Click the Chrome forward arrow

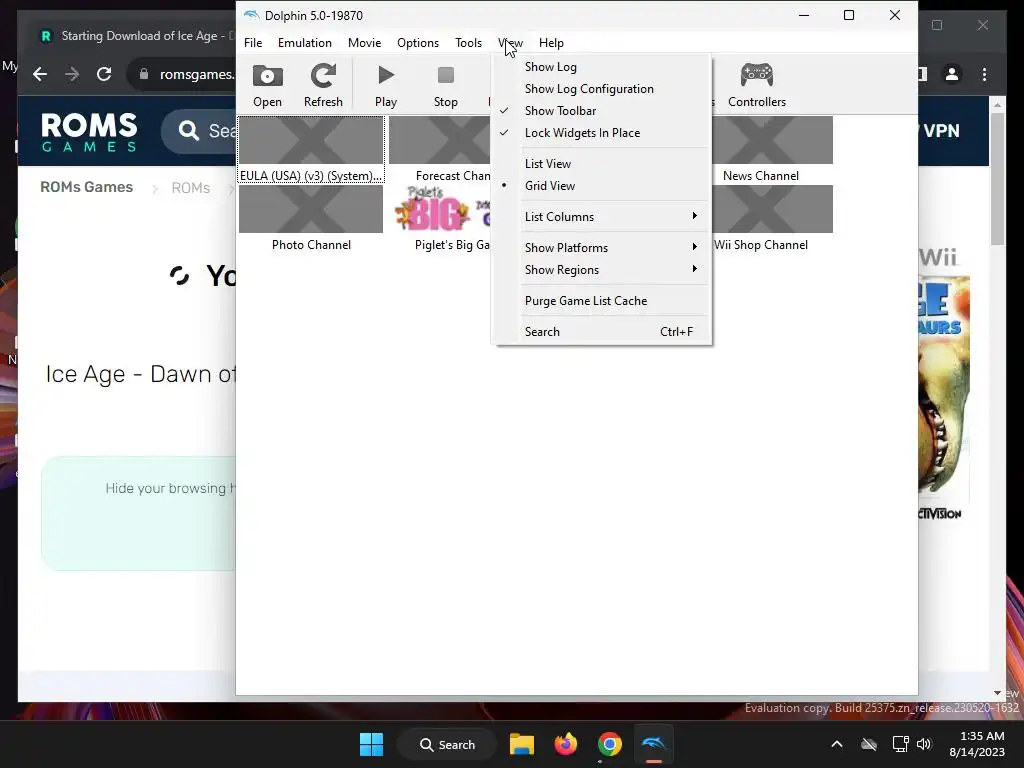pos(72,74)
